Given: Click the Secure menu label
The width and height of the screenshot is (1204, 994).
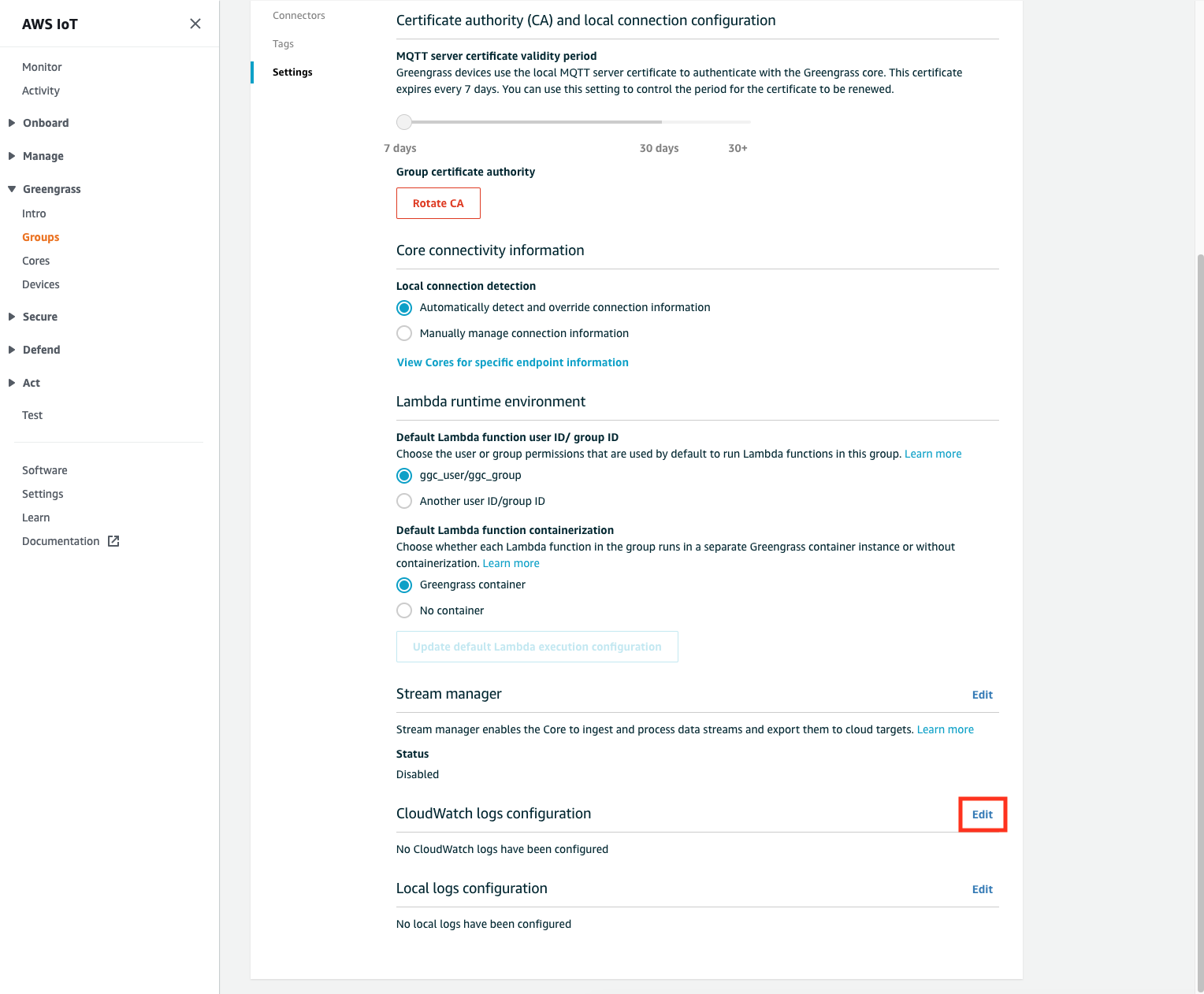Looking at the screenshot, I should (40, 317).
